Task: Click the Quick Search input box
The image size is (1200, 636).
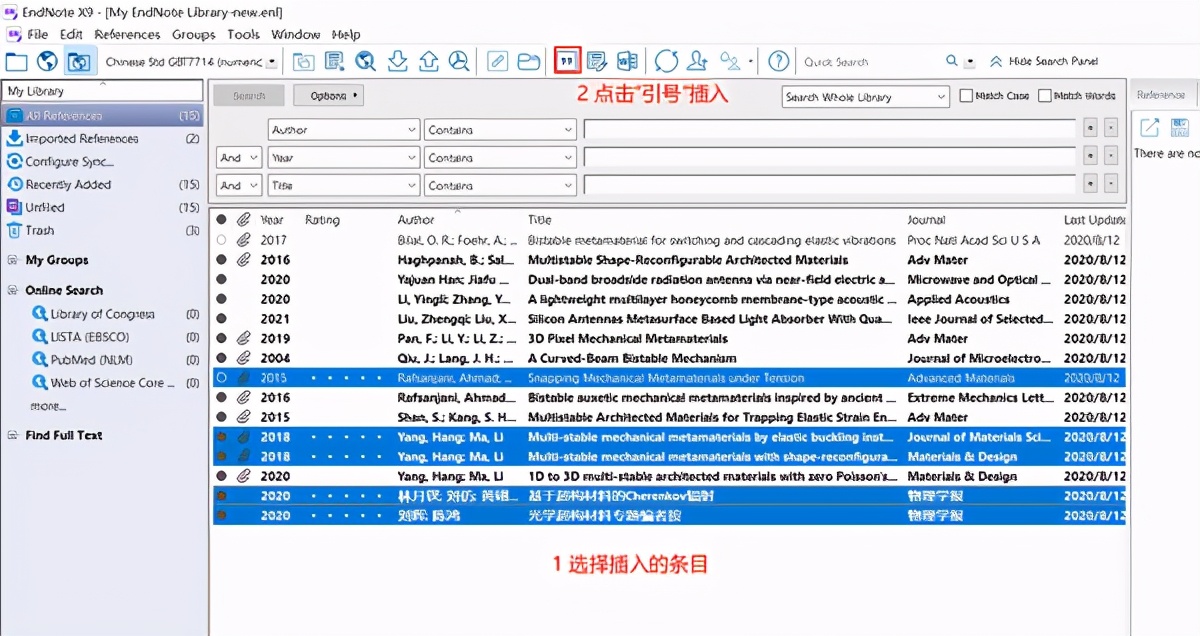Action: (870, 62)
